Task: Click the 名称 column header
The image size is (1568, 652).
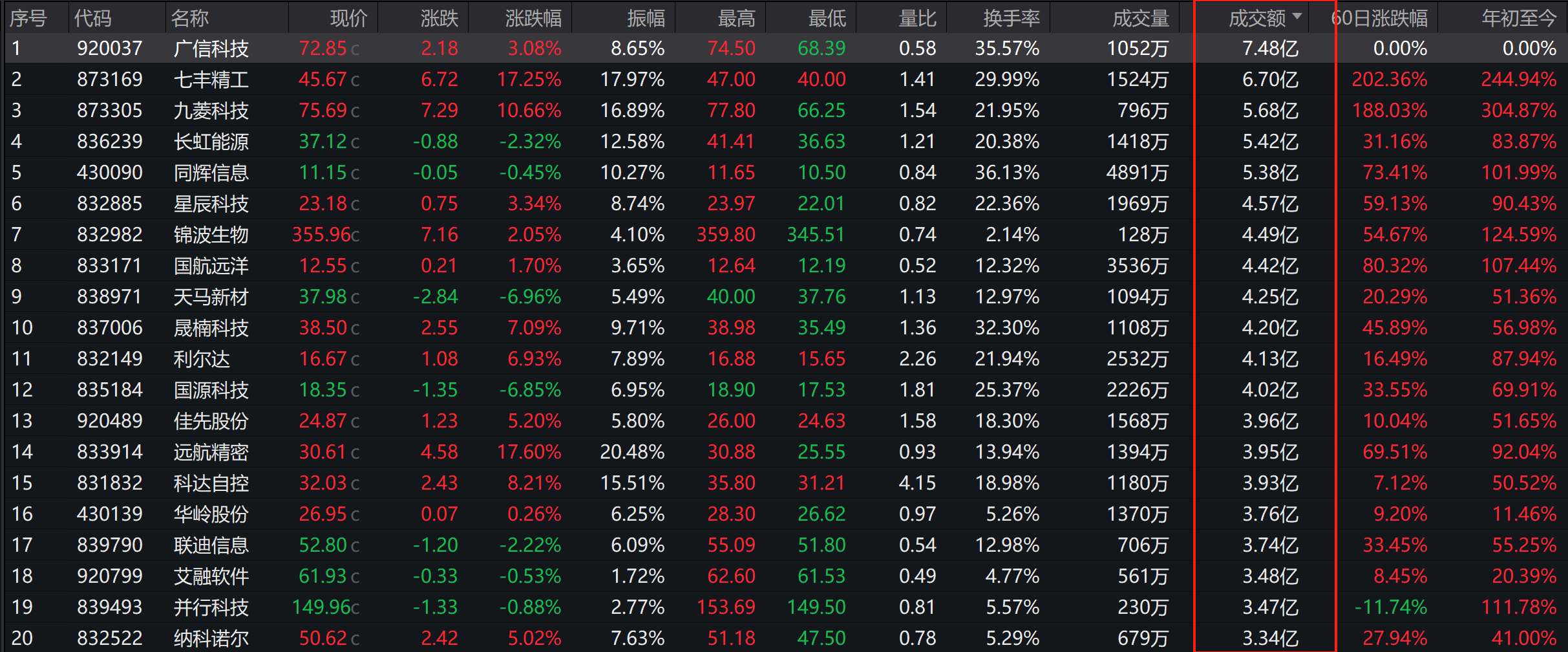Action: [190, 18]
